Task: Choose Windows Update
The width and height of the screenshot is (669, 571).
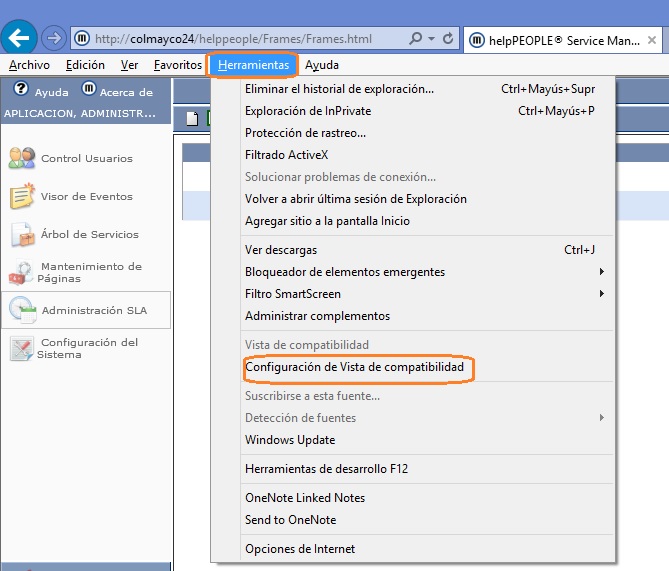Action: click(413, 440)
